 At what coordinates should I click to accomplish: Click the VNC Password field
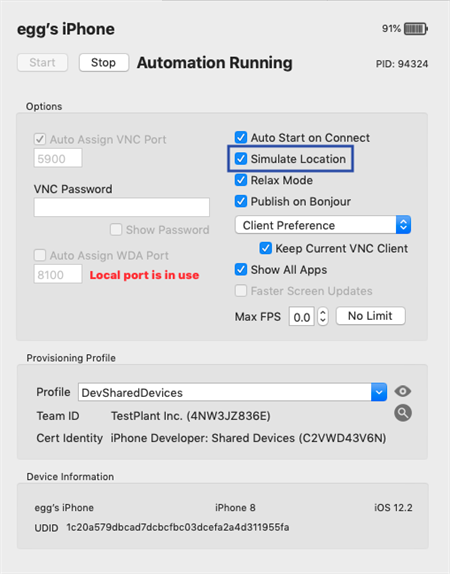[x=122, y=207]
